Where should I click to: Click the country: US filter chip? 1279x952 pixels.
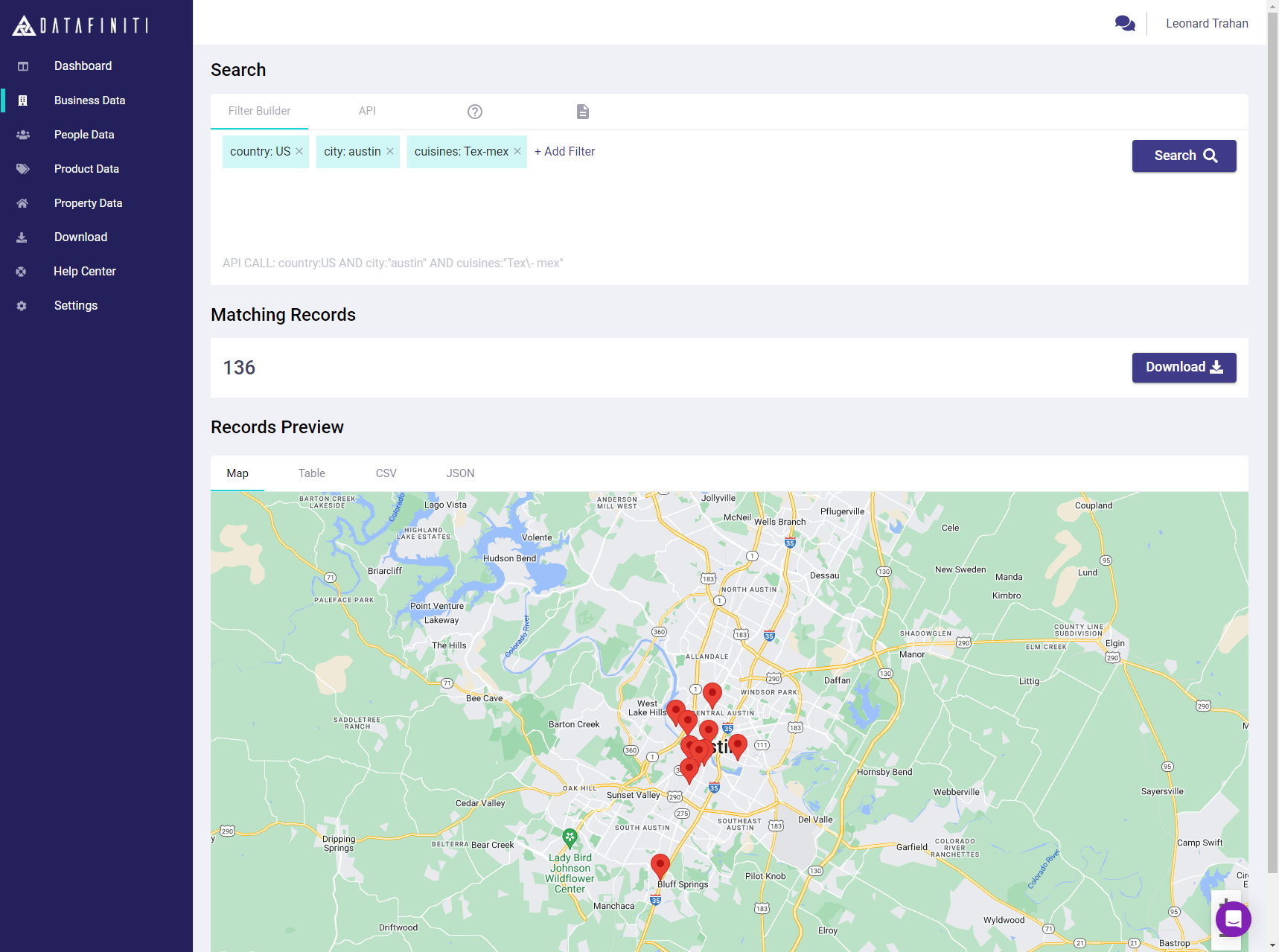pos(266,152)
